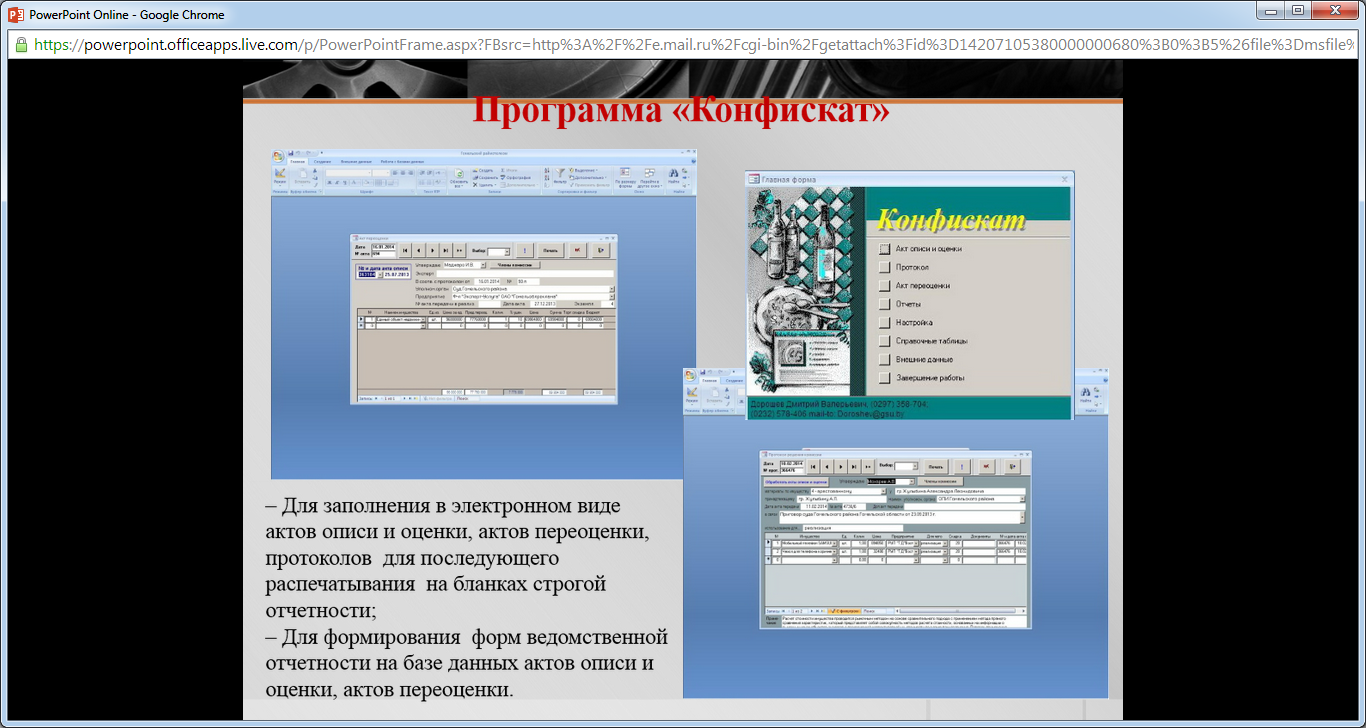Open Уполном. орган dropdown in Акт переоценки form
Viewport: 1366px width, 728px height.
tap(612, 289)
